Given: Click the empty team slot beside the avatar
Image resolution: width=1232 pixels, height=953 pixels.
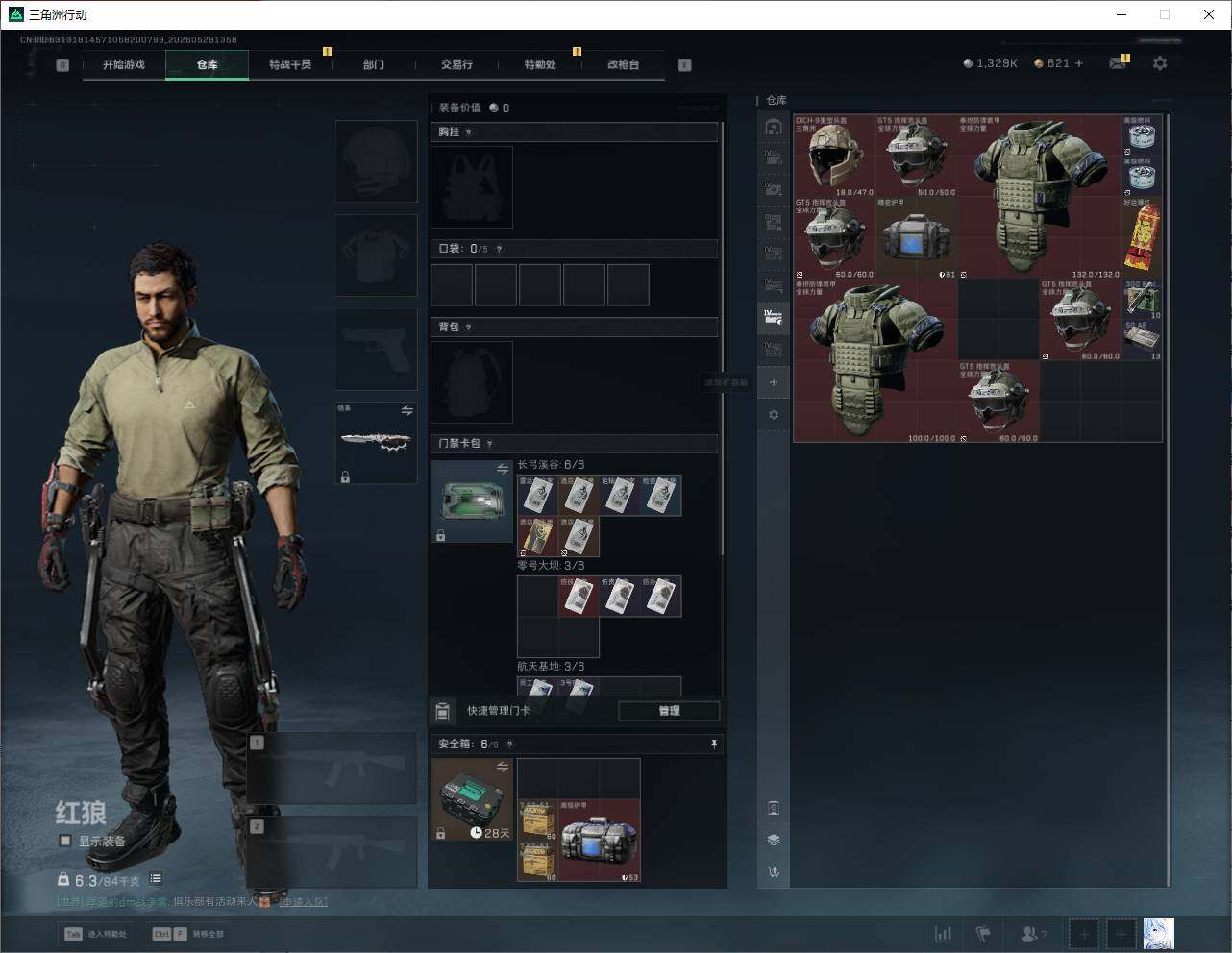Looking at the screenshot, I should pyautogui.click(x=1121, y=934).
